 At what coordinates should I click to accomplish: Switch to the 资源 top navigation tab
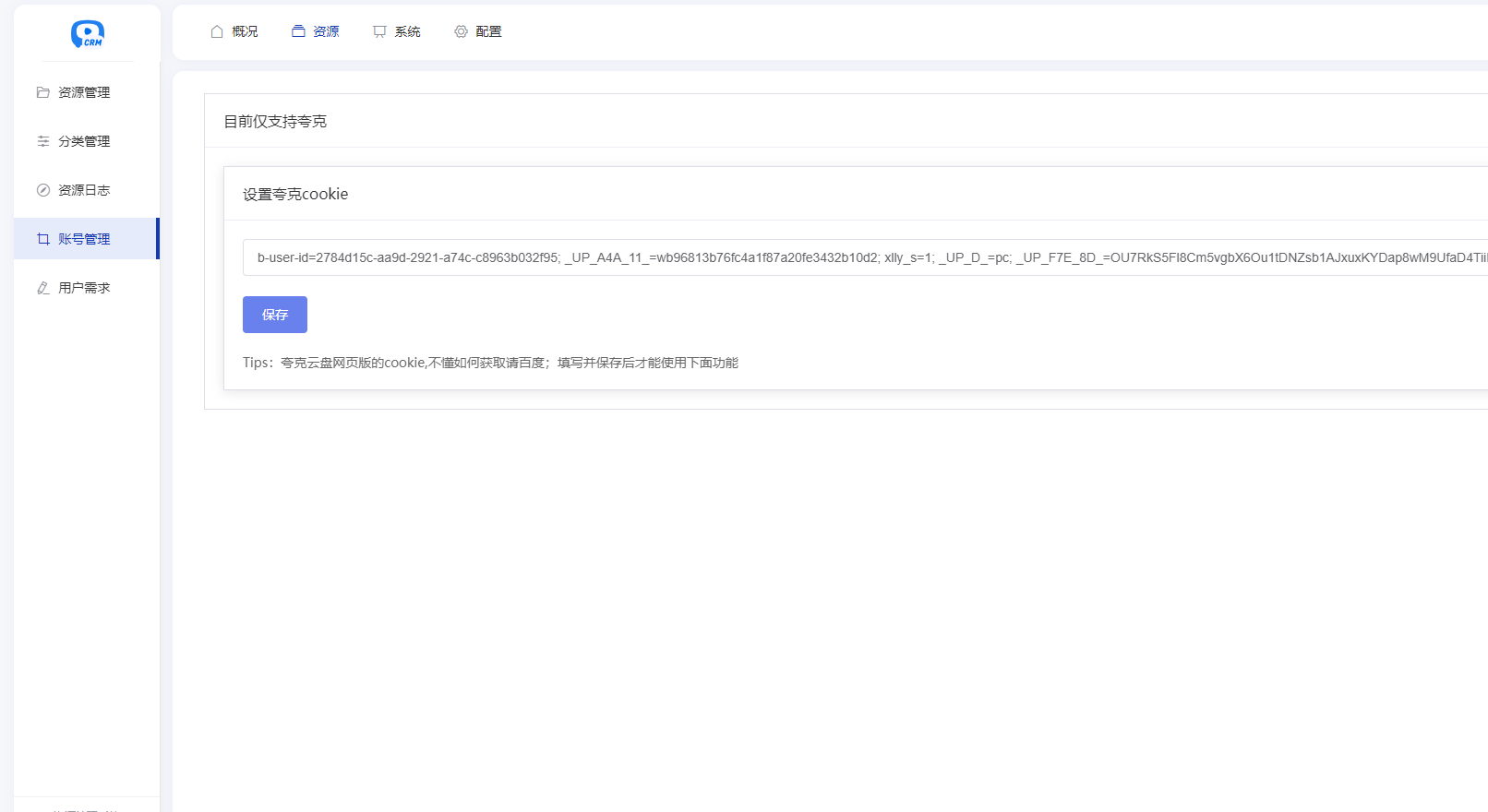pyautogui.click(x=326, y=31)
